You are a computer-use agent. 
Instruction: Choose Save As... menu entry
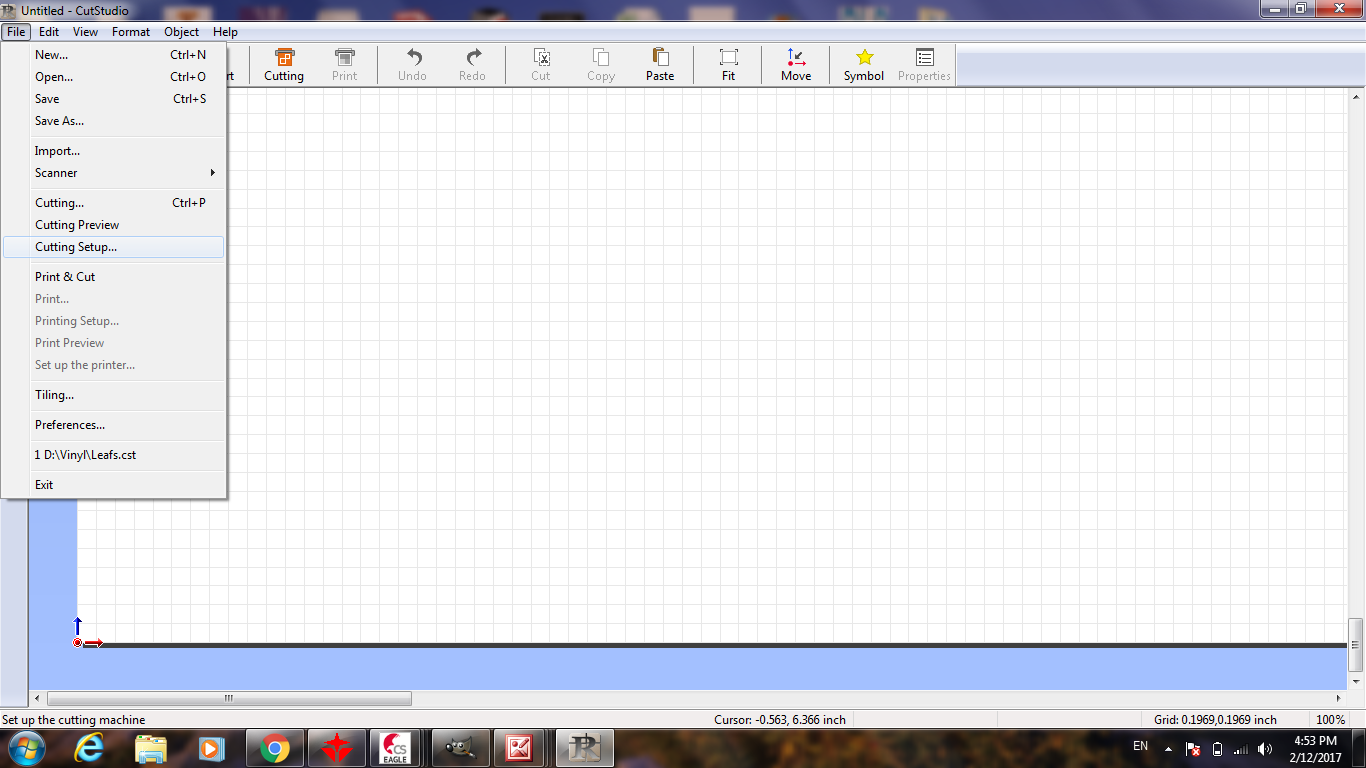114,121
